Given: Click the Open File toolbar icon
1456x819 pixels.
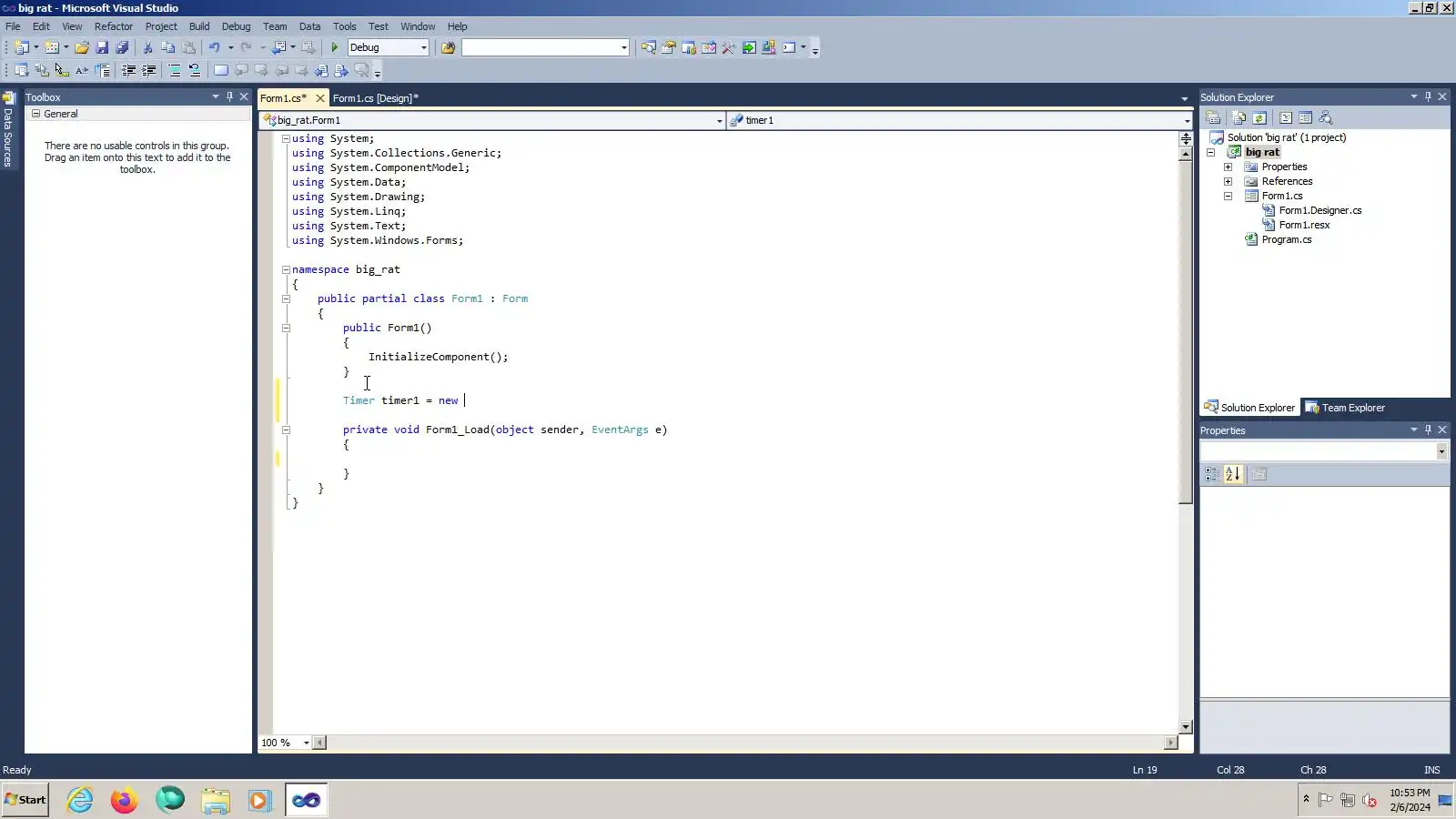Looking at the screenshot, I should click(x=82, y=47).
